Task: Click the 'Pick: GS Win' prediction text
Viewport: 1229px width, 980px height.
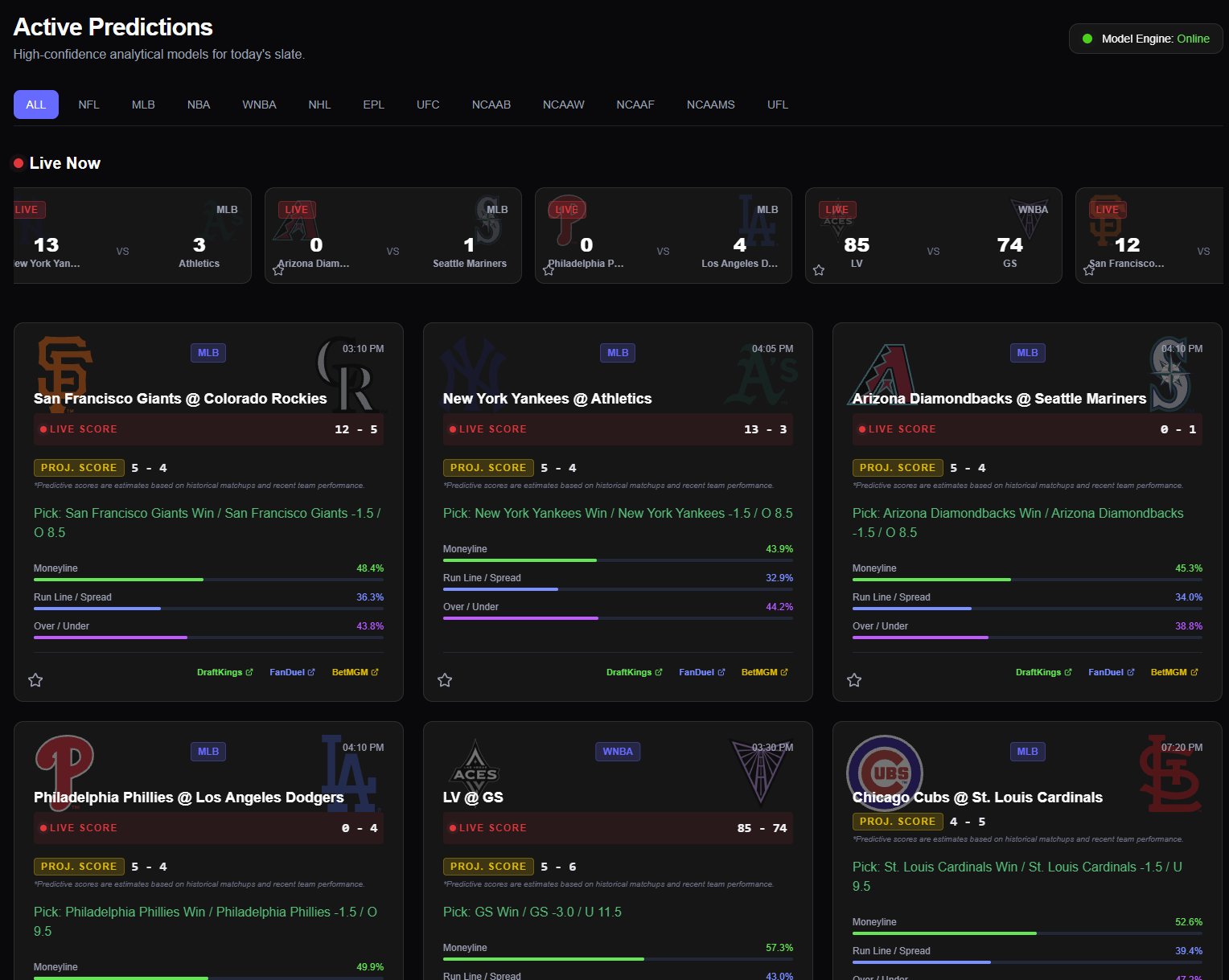Action: 532,912
